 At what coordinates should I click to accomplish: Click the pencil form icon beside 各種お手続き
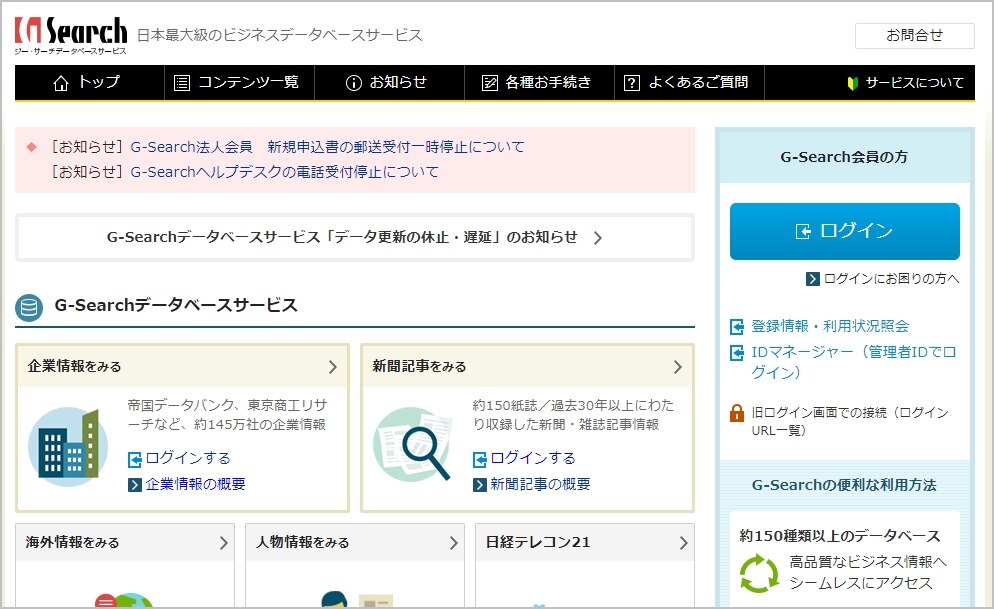(490, 83)
